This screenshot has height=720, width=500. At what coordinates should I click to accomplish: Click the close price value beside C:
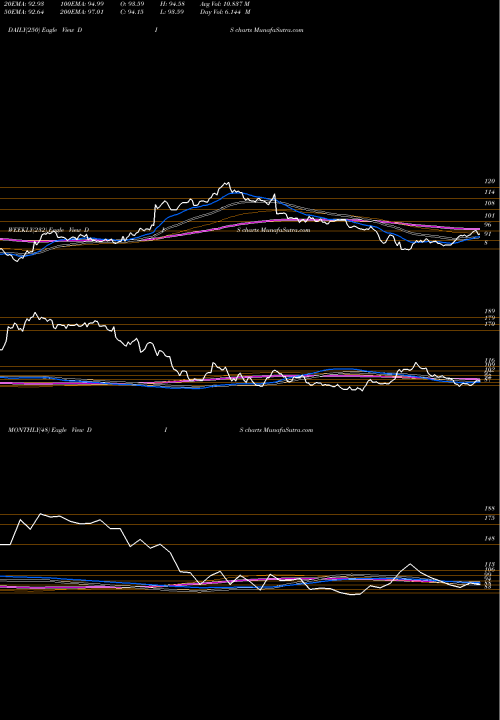pos(137,12)
